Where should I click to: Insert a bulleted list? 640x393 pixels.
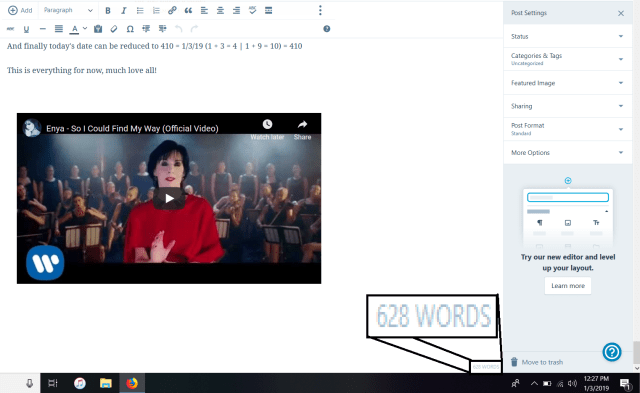click(x=140, y=11)
